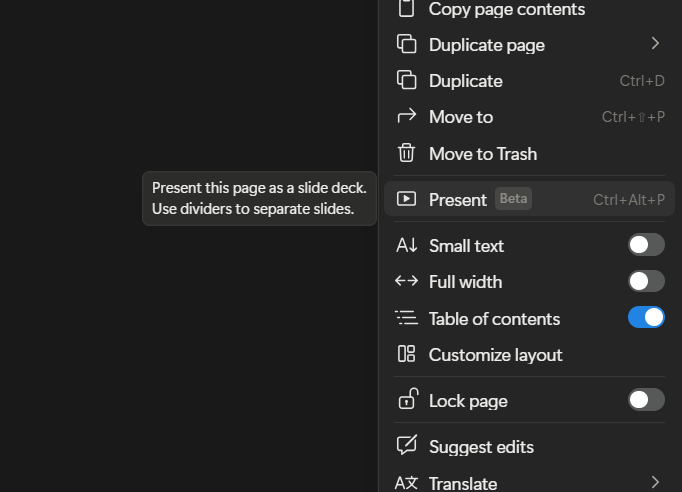Viewport: 682px width, 492px height.
Task: Click the Copy page contents clipboard icon
Action: click(x=406, y=8)
